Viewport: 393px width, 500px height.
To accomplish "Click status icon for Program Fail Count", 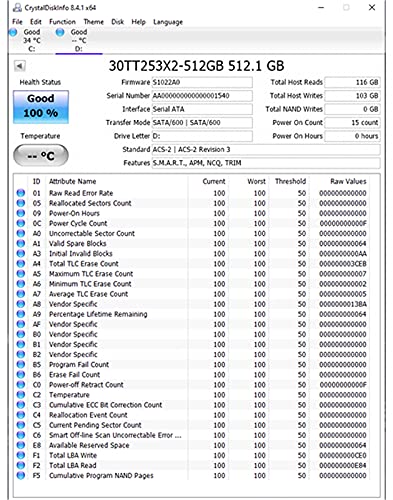I will tap(21, 364).
